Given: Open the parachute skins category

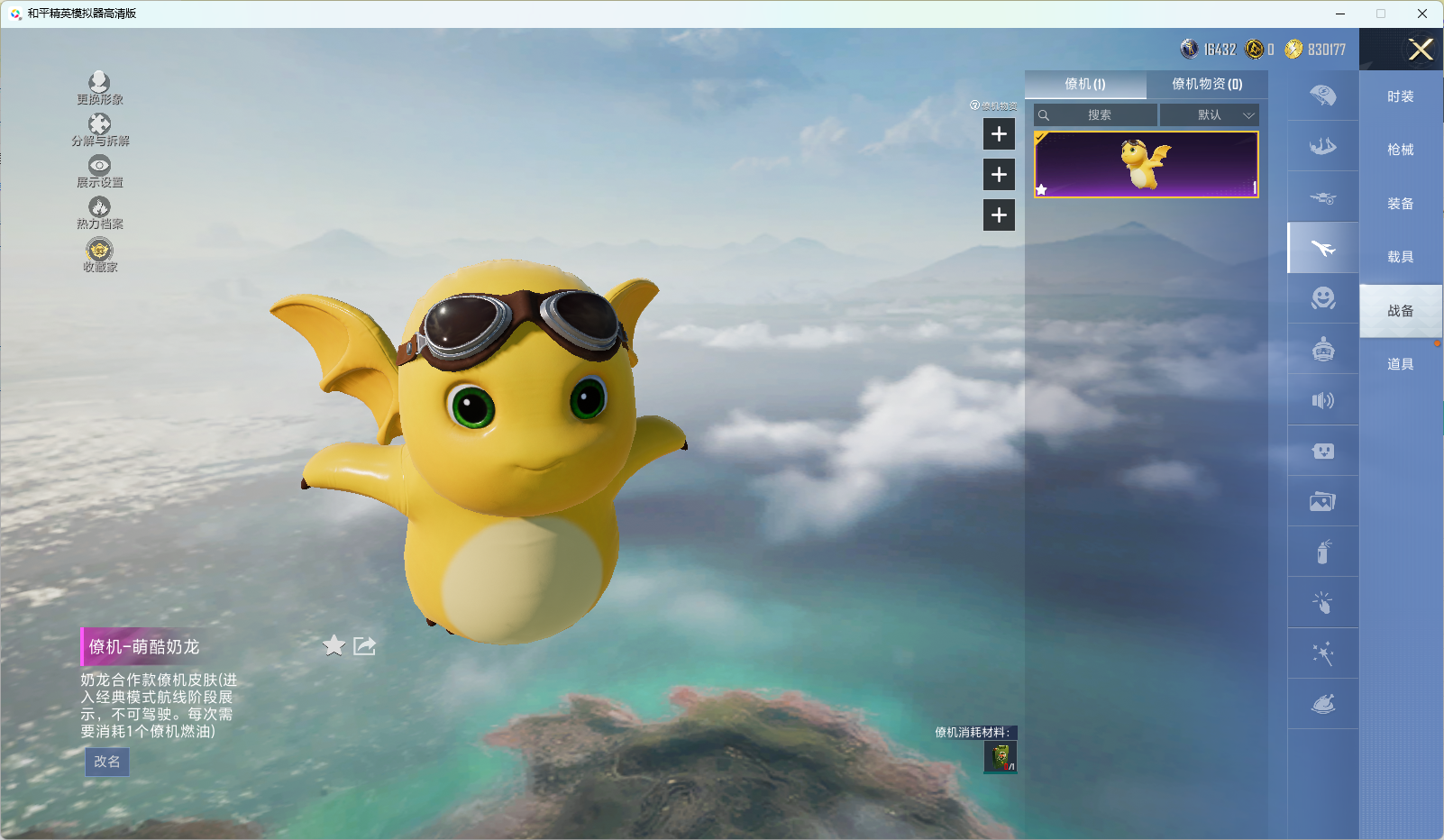Looking at the screenshot, I should coord(1322,96).
